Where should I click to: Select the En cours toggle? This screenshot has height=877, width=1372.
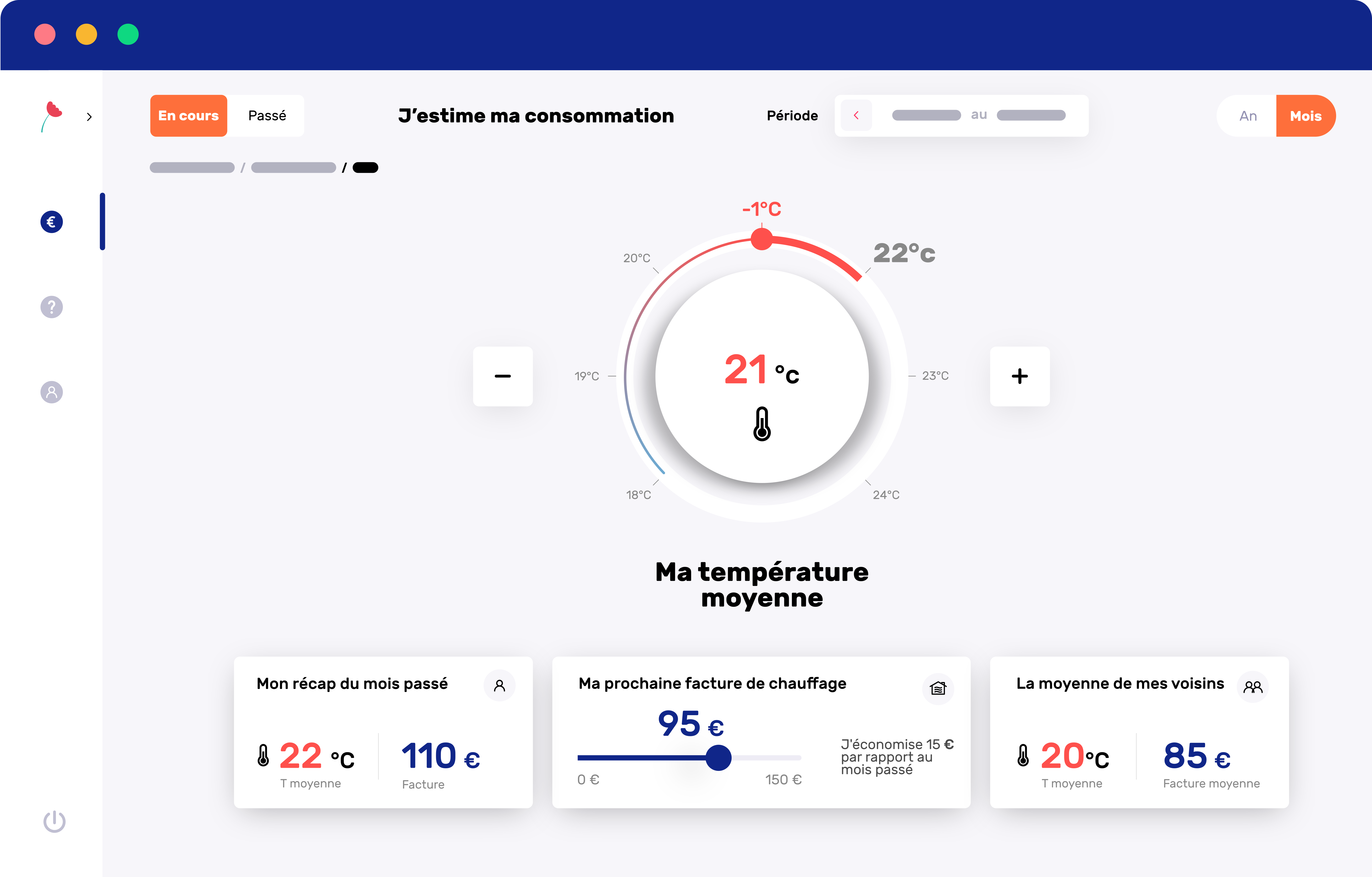(189, 116)
